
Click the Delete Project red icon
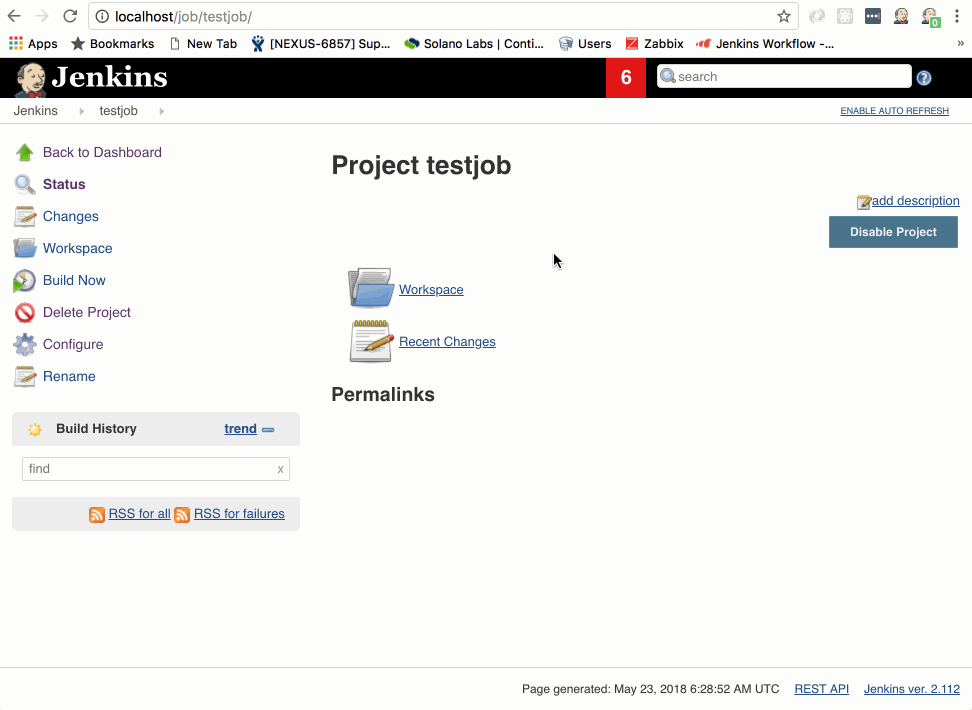pyautogui.click(x=25, y=313)
